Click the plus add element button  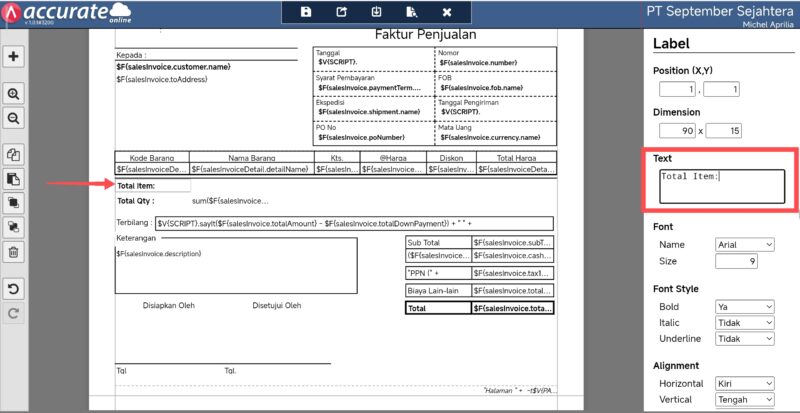(x=14, y=57)
